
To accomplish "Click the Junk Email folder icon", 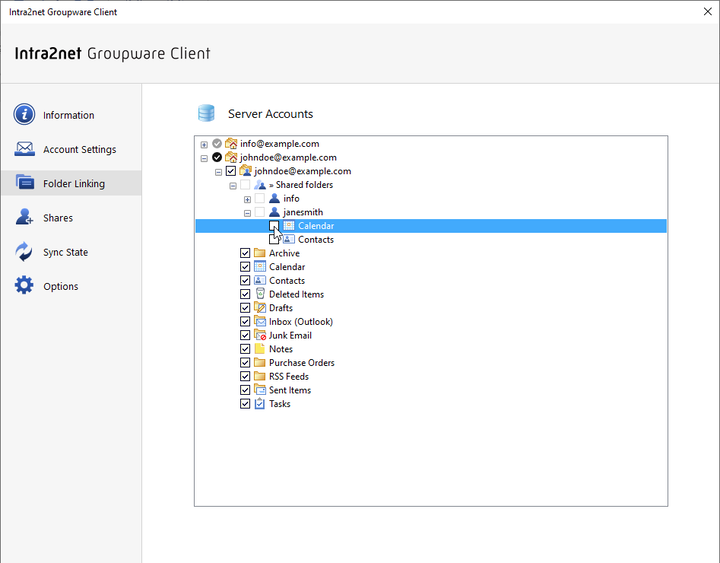I will [x=260, y=335].
